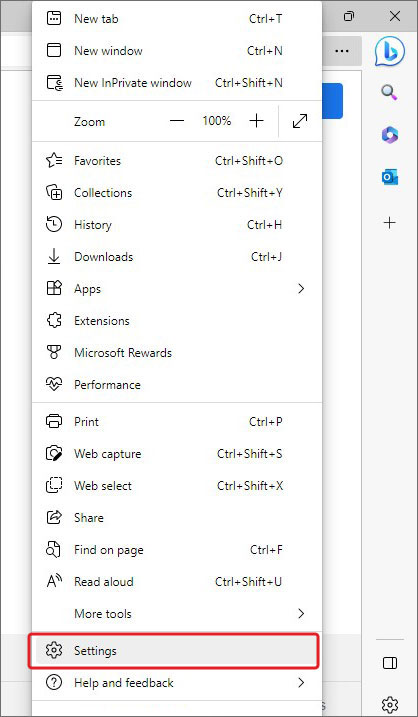Click the New tab icon
Image resolution: width=418 pixels, height=717 pixels.
pyautogui.click(x=54, y=19)
